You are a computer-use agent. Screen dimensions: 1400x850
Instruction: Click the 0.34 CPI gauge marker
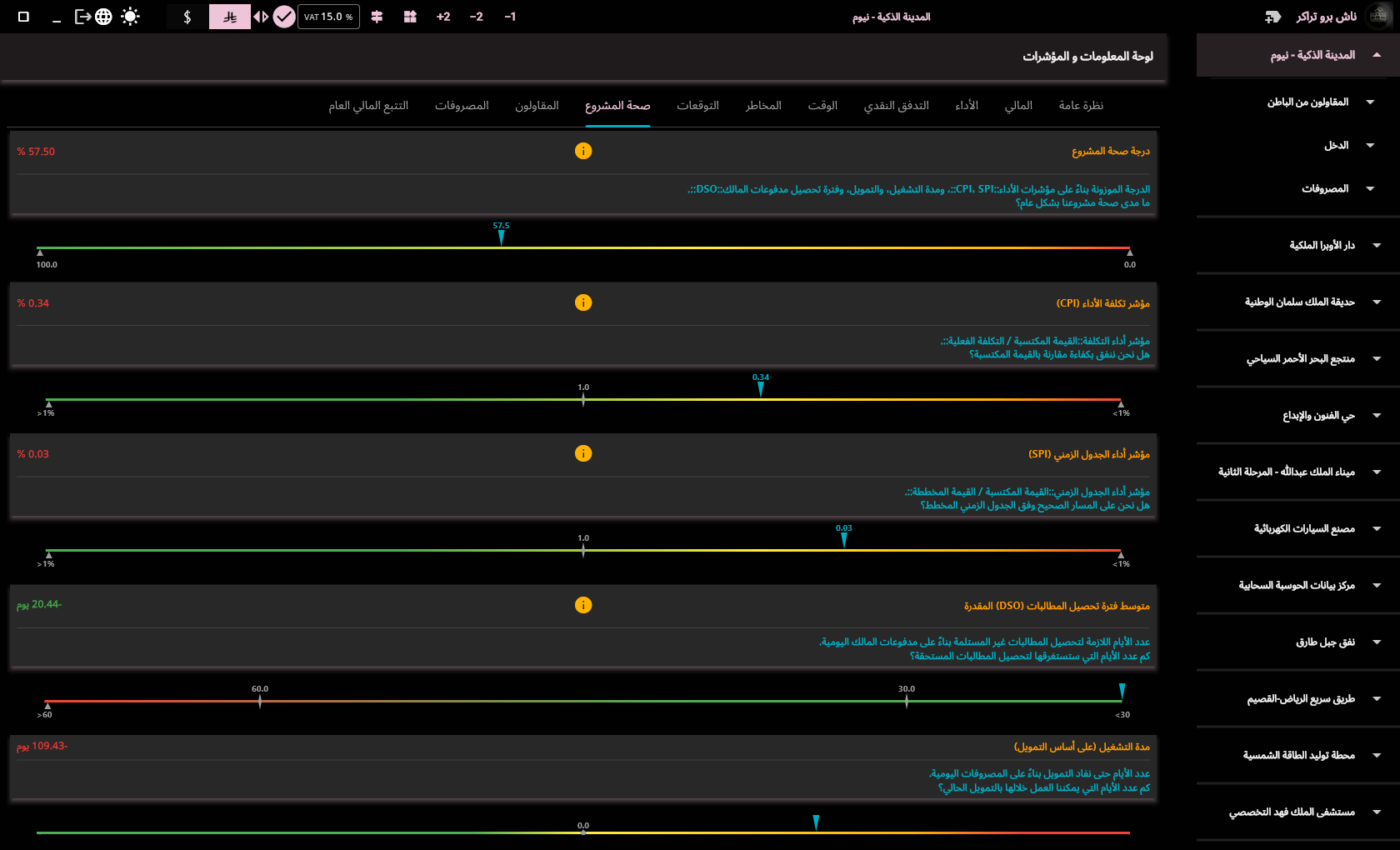point(761,388)
